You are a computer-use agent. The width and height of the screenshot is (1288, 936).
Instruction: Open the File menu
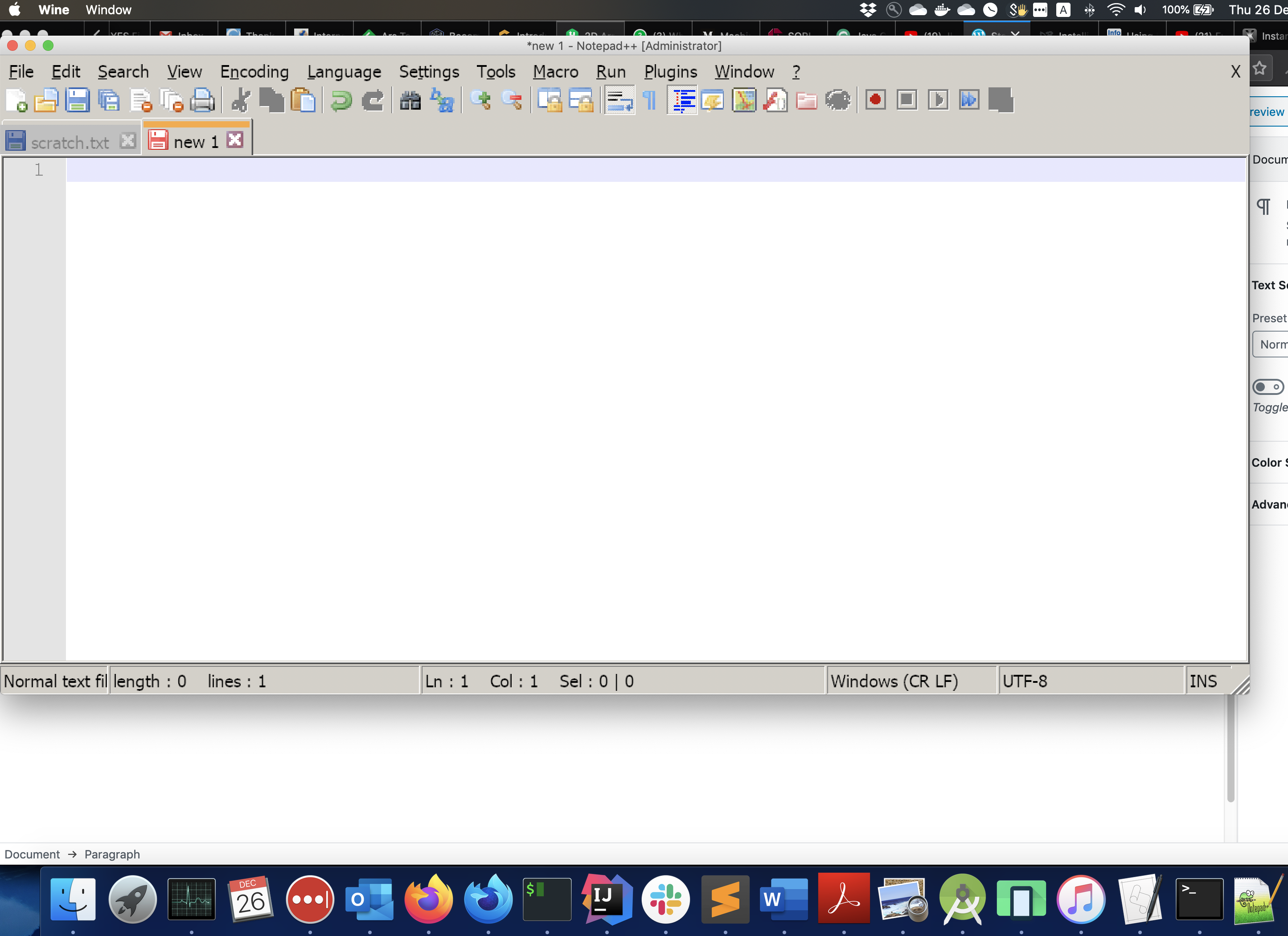[x=21, y=72]
